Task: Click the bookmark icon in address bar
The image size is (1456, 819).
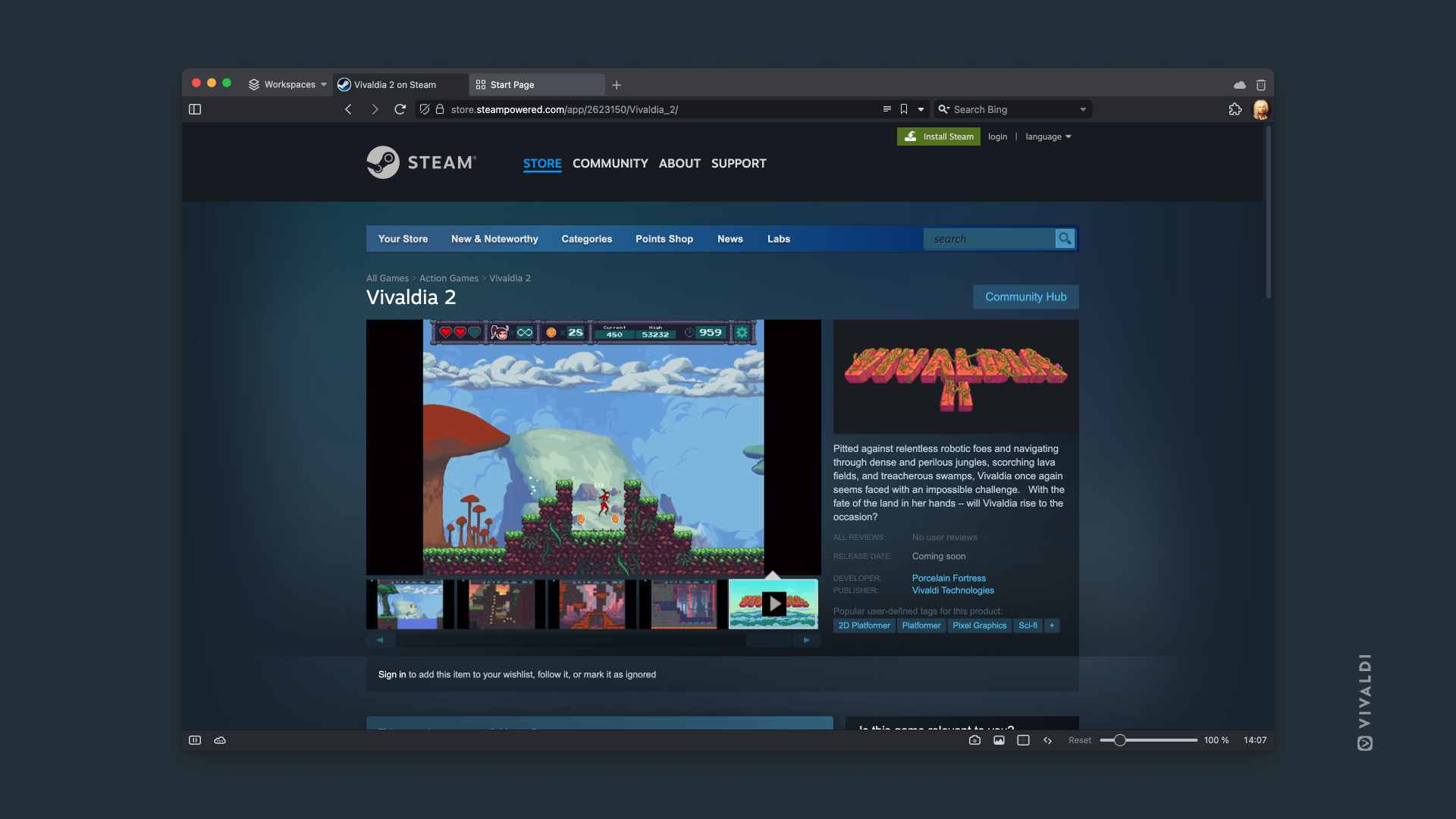Action: [x=904, y=109]
